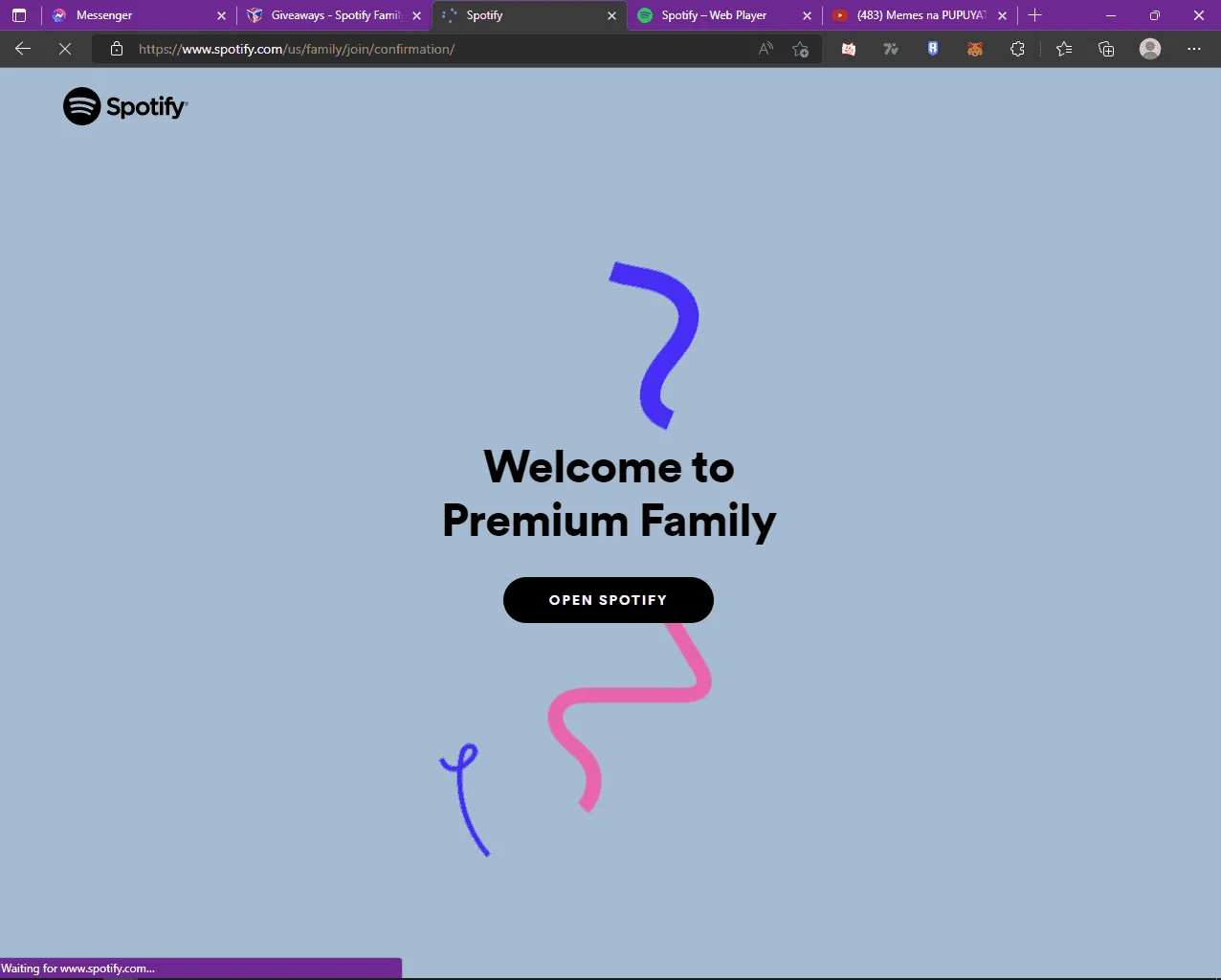This screenshot has height=980, width=1221.
Task: Select the loading Spotify tab
Action: 529,15
